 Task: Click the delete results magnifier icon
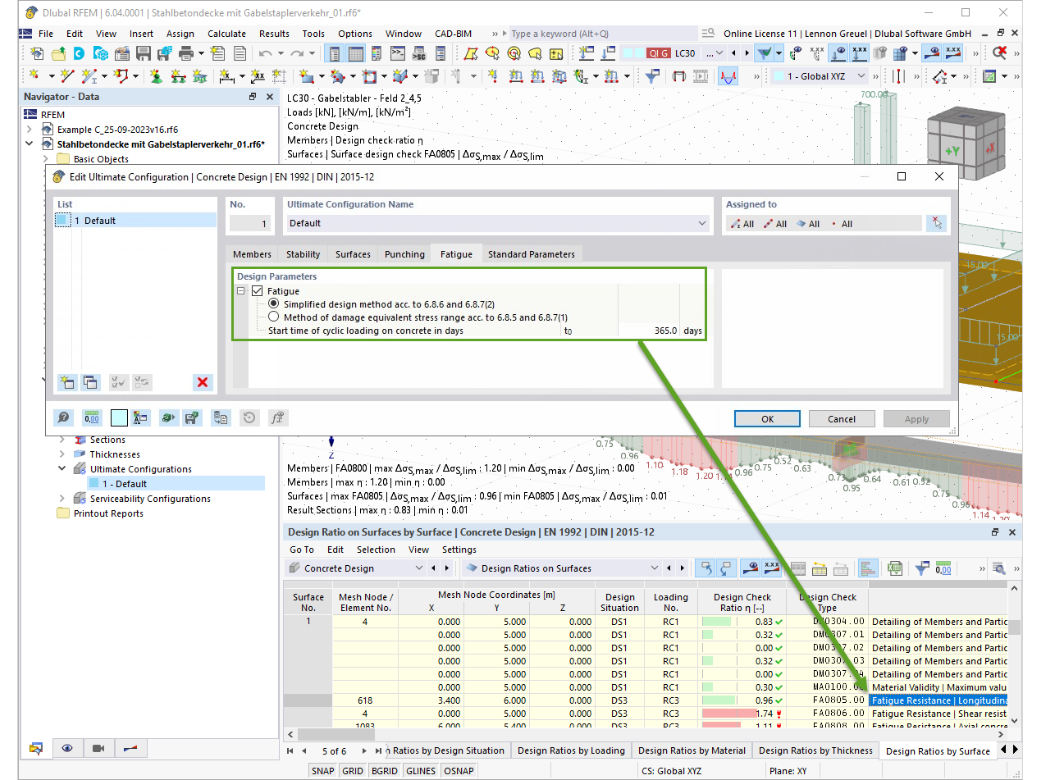click(x=1000, y=53)
